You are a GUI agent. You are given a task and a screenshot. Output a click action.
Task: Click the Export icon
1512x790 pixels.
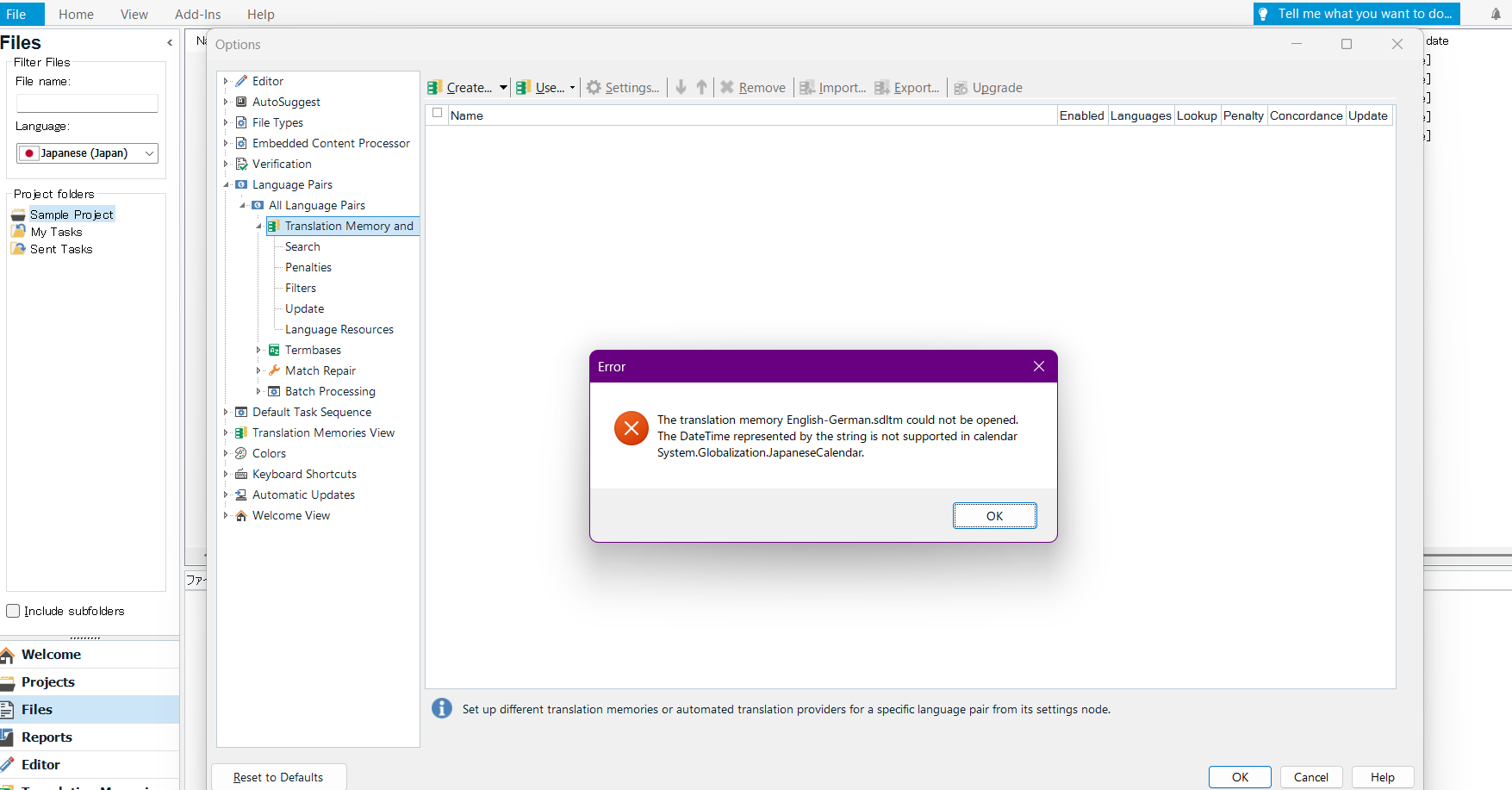[881, 87]
